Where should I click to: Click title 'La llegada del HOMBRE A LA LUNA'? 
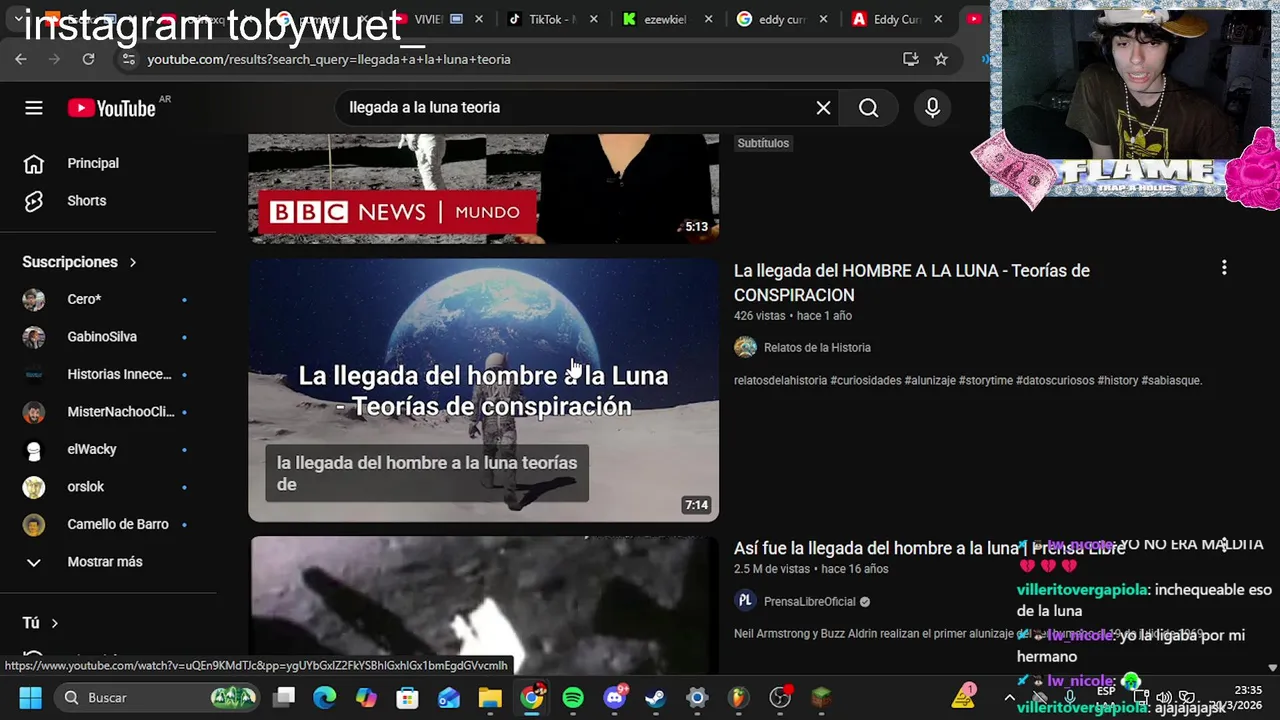[911, 283]
